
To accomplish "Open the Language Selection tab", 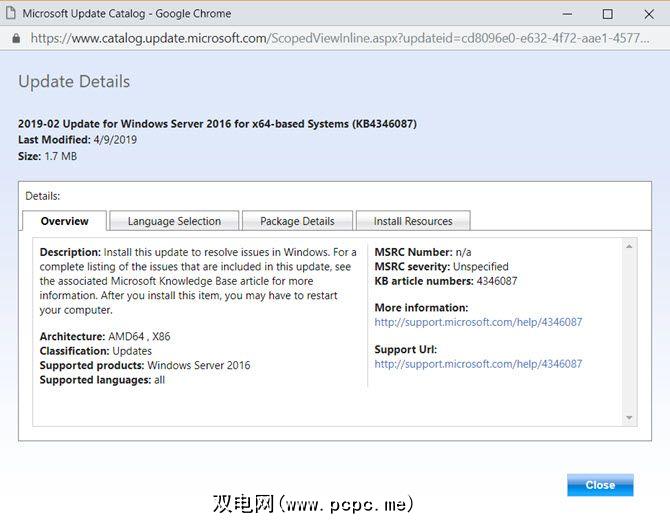I will [174, 221].
